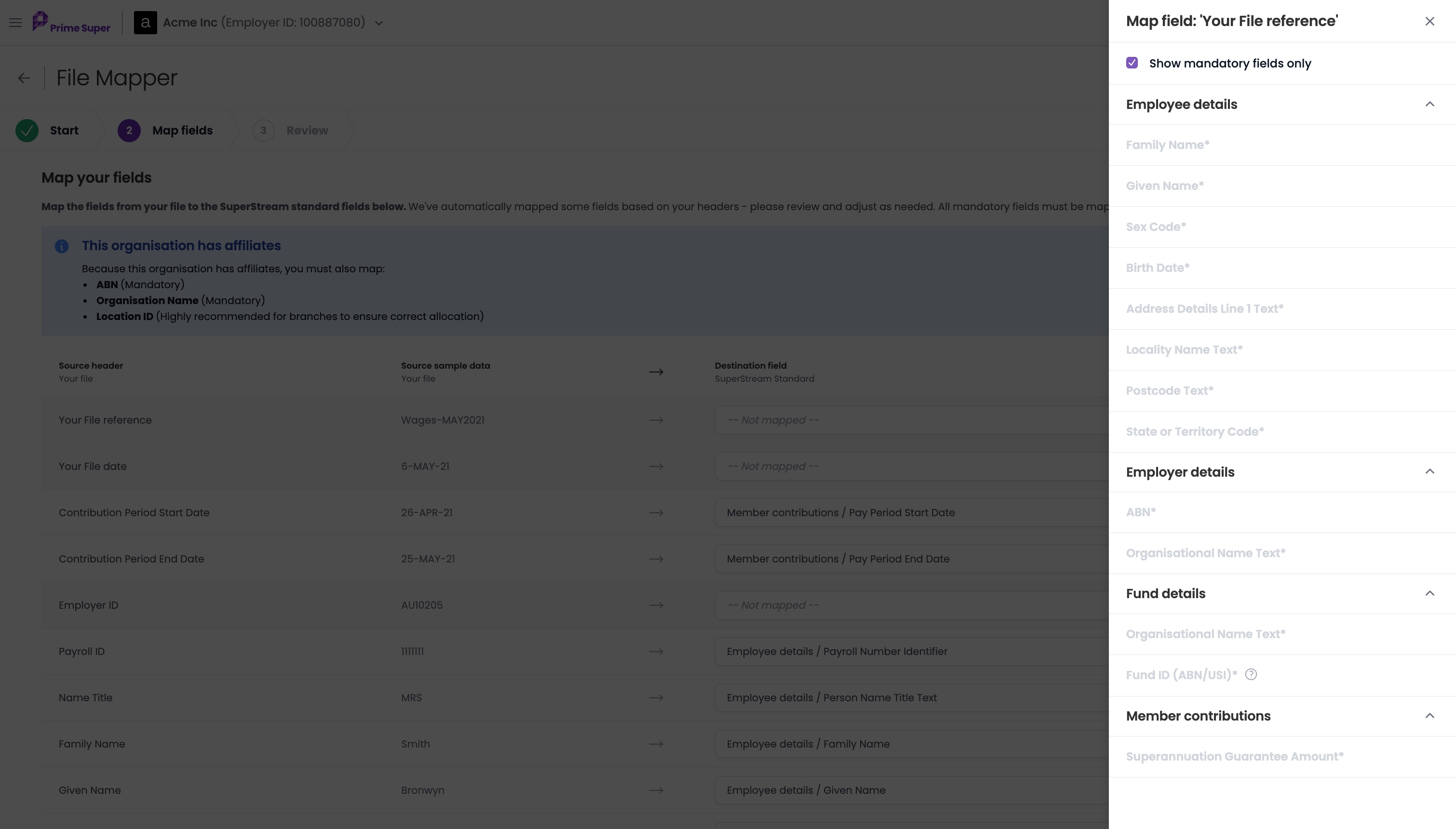Open the Acme Inc employer dropdown

[x=378, y=23]
